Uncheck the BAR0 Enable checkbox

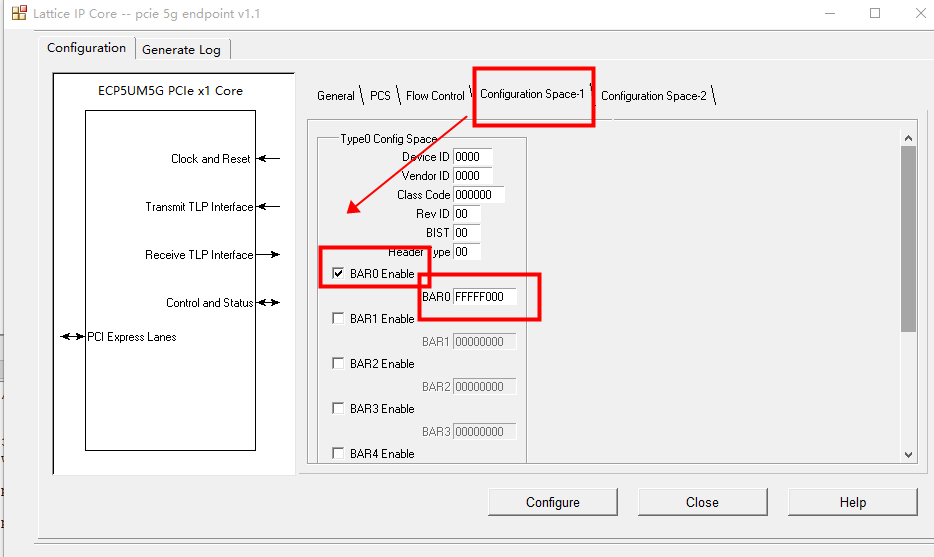(338, 273)
